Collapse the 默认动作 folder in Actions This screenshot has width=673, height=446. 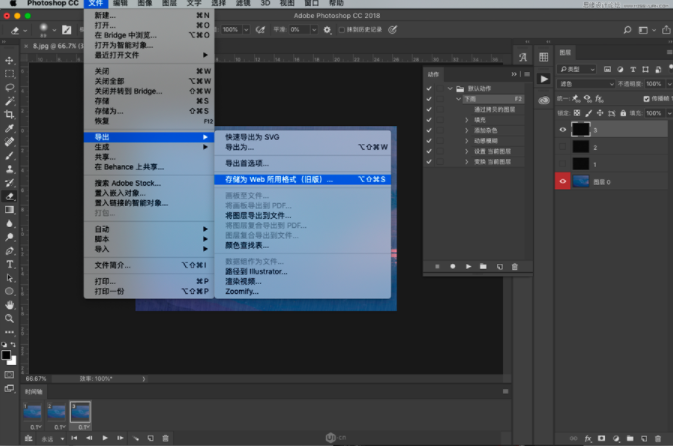(x=451, y=89)
